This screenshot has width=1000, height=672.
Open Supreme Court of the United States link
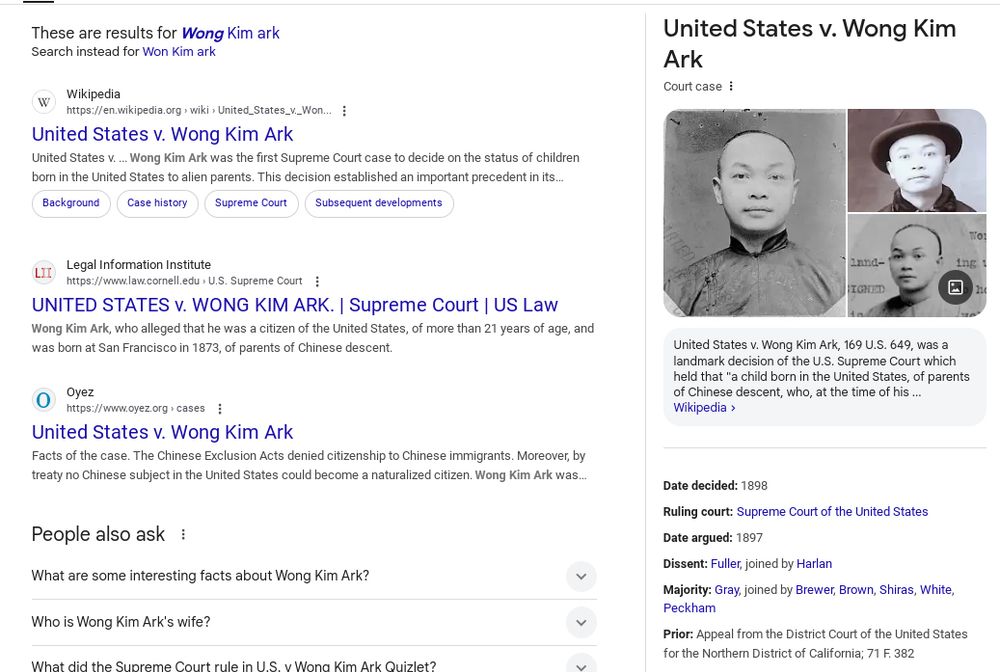click(x=832, y=512)
